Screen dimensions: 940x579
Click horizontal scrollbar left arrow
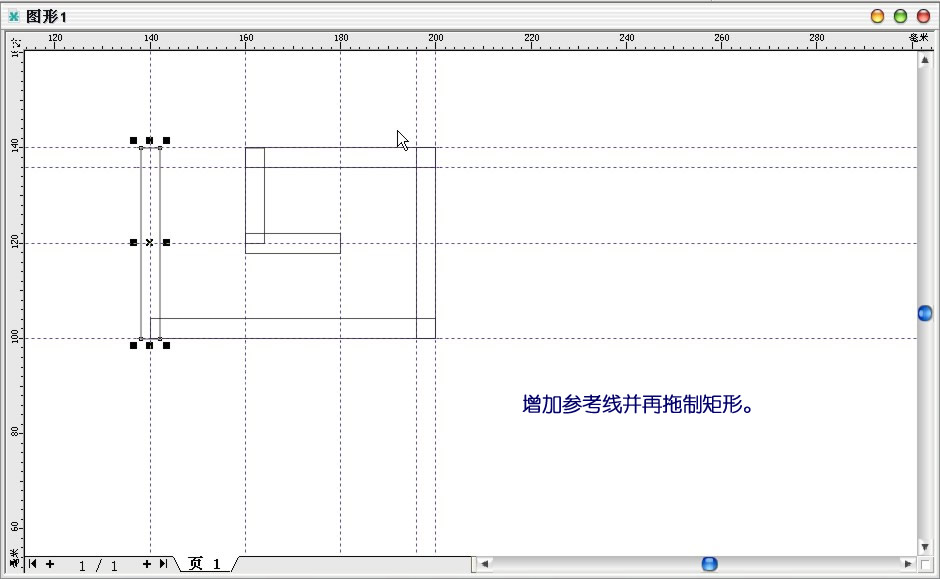485,564
